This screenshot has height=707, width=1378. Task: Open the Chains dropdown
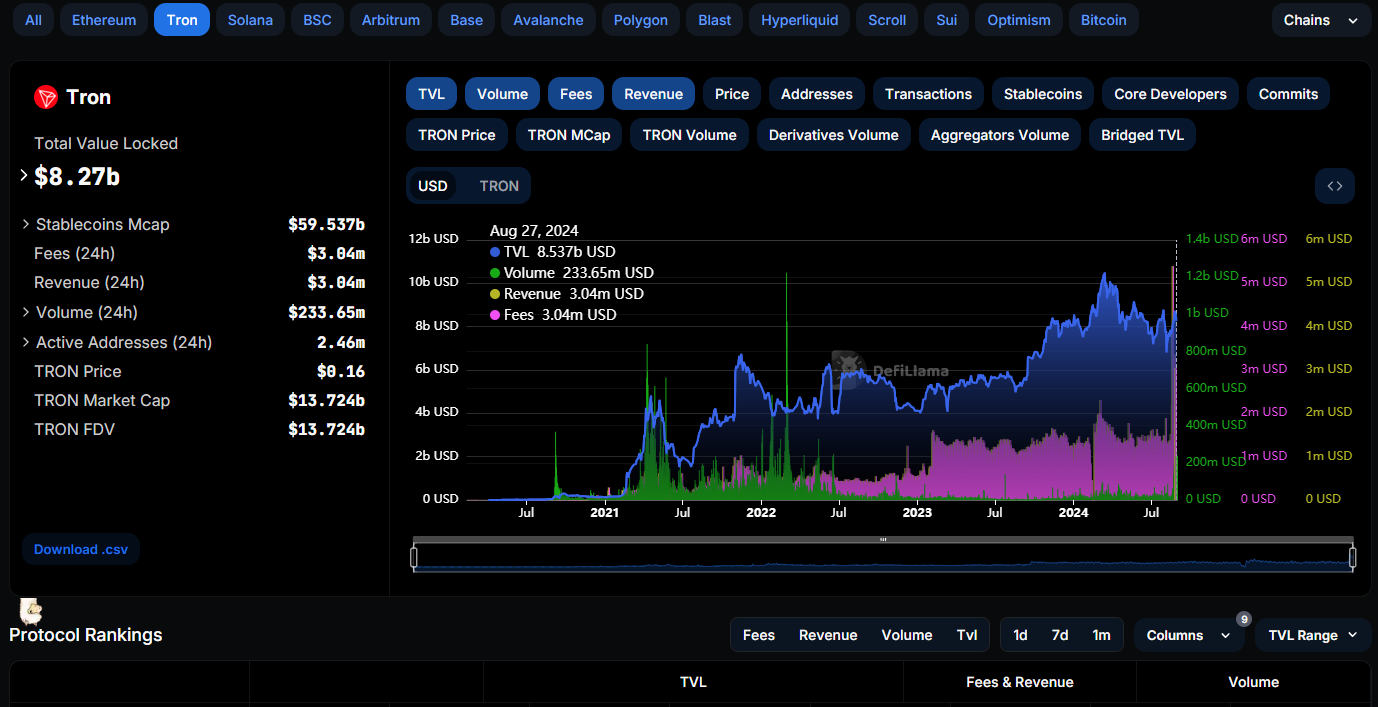(1321, 20)
